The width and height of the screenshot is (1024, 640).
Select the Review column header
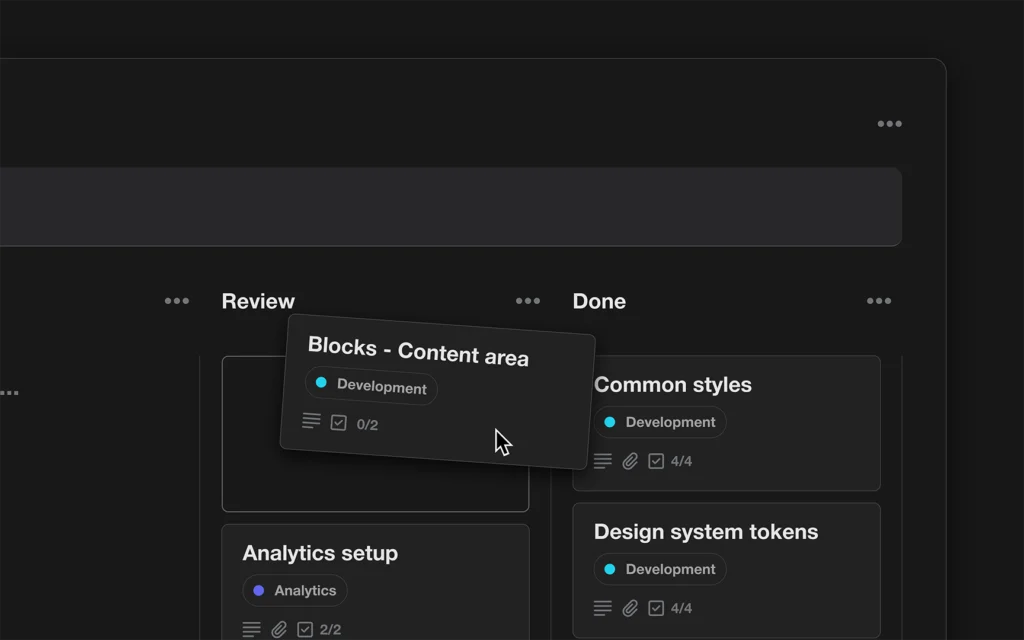tap(258, 301)
